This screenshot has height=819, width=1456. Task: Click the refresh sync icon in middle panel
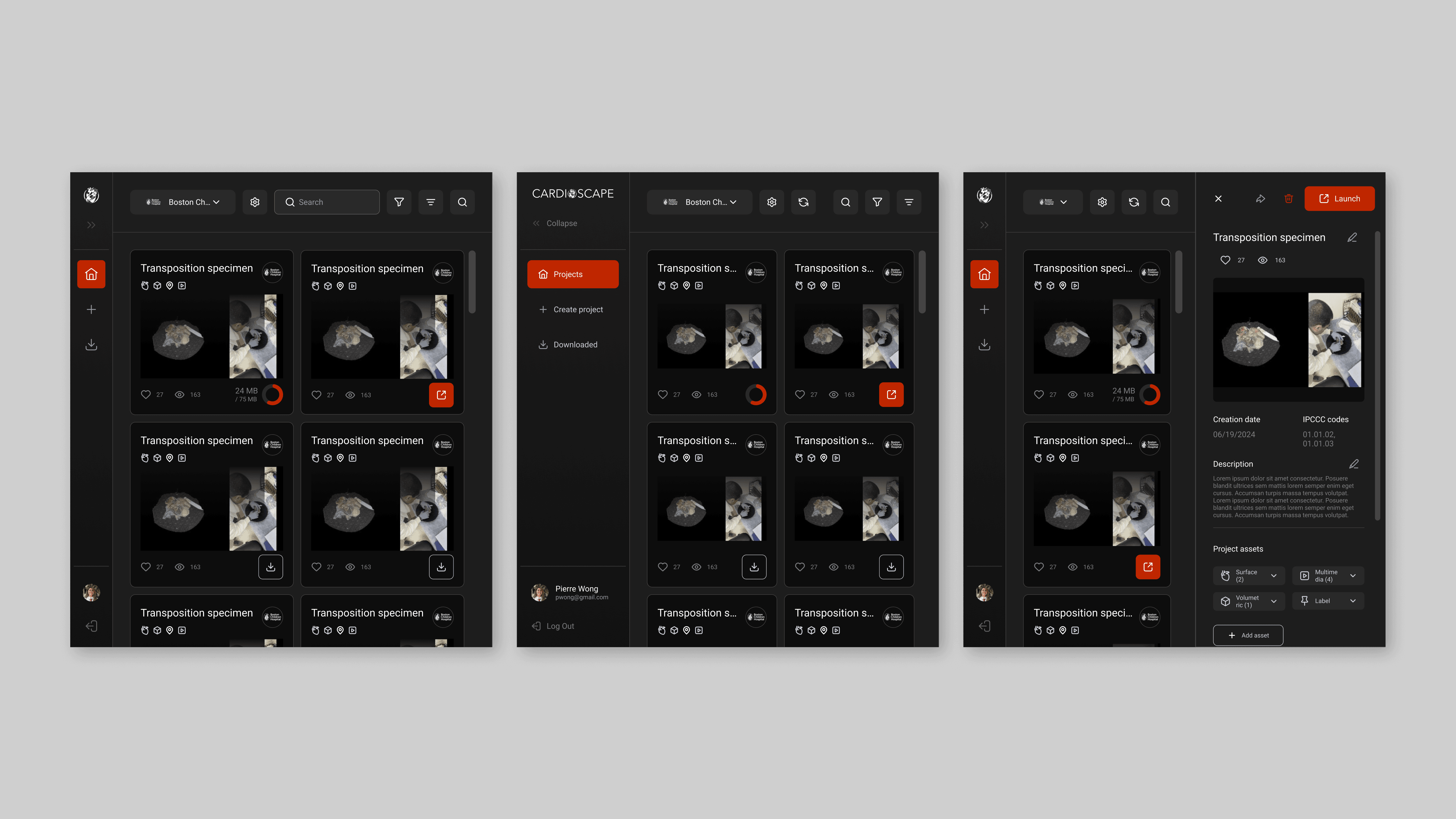pos(803,202)
